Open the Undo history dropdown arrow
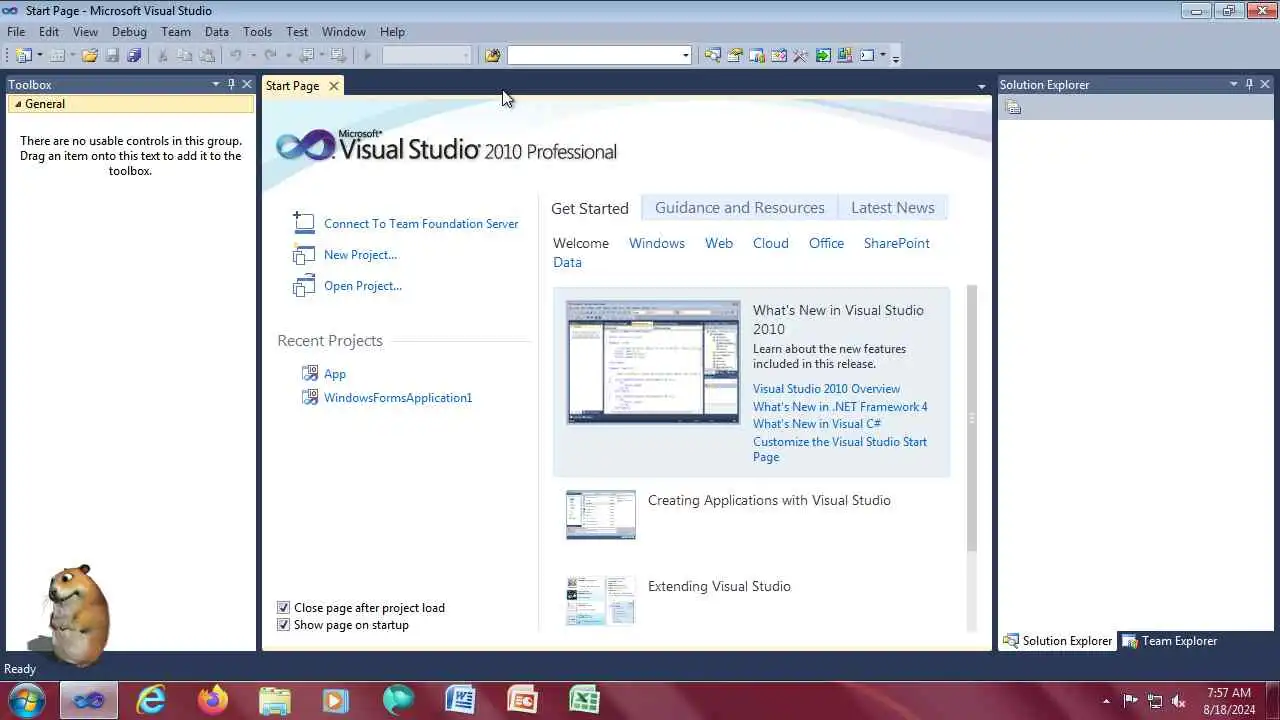The image size is (1280, 720). 253,55
